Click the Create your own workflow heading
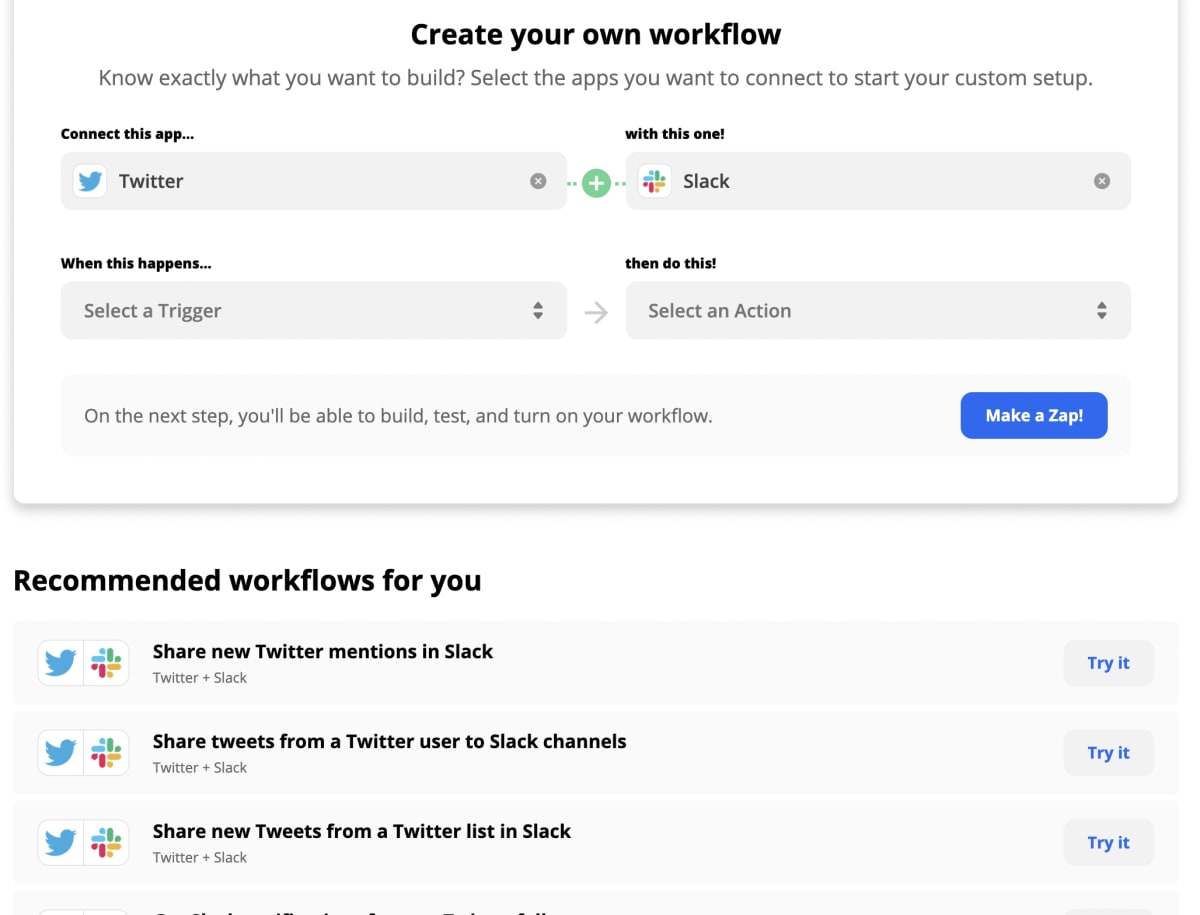 (596, 34)
